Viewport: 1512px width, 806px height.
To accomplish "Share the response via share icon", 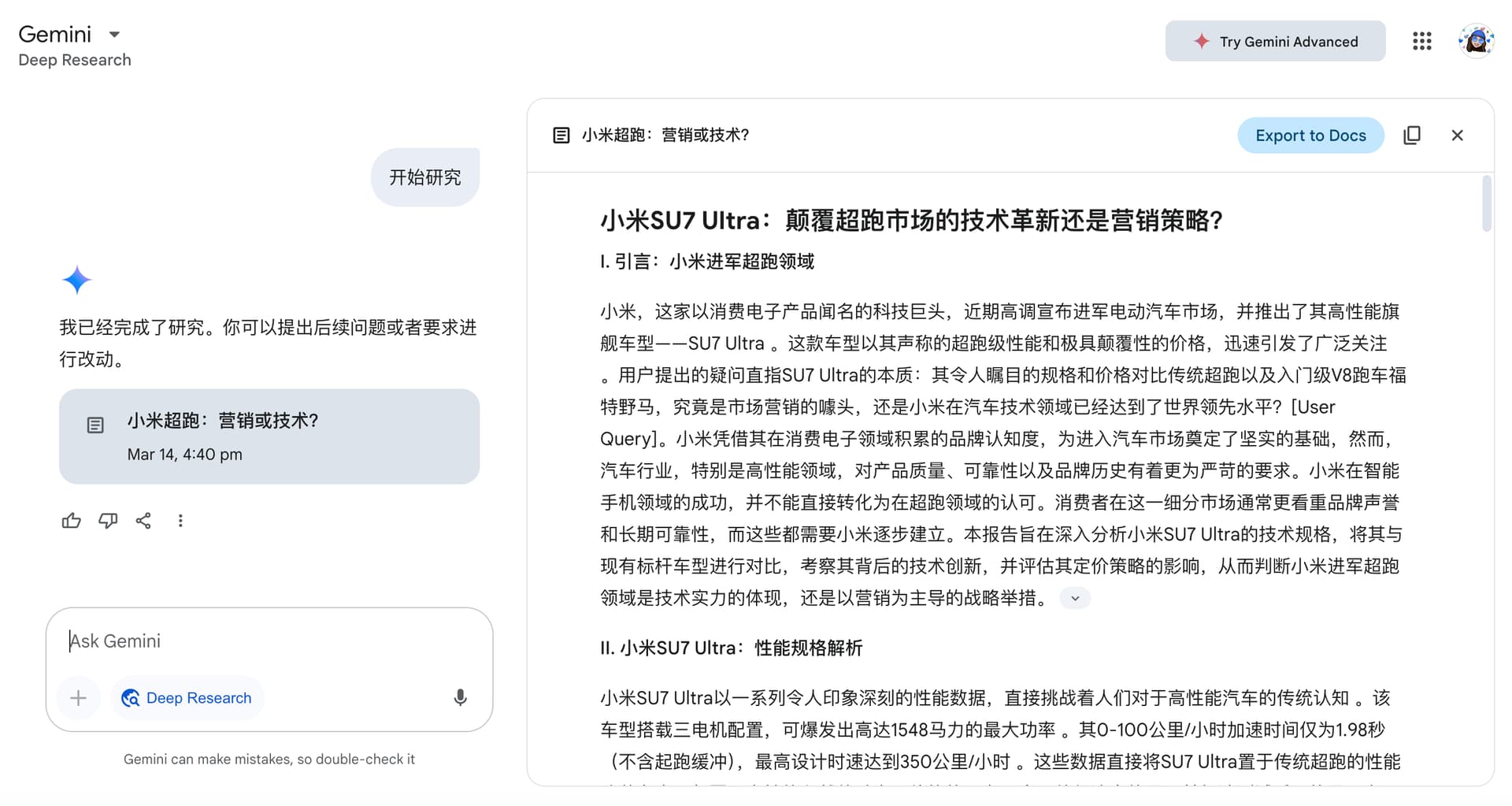I will [x=143, y=521].
